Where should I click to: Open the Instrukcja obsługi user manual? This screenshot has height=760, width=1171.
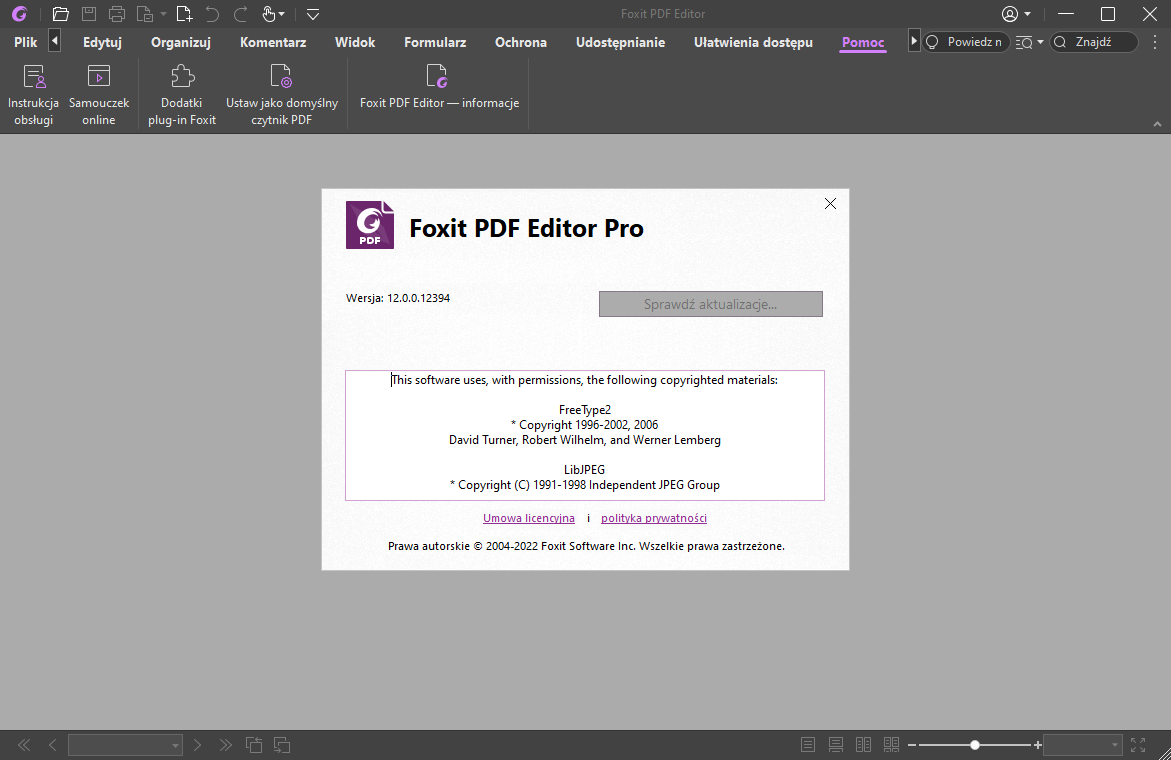click(34, 94)
